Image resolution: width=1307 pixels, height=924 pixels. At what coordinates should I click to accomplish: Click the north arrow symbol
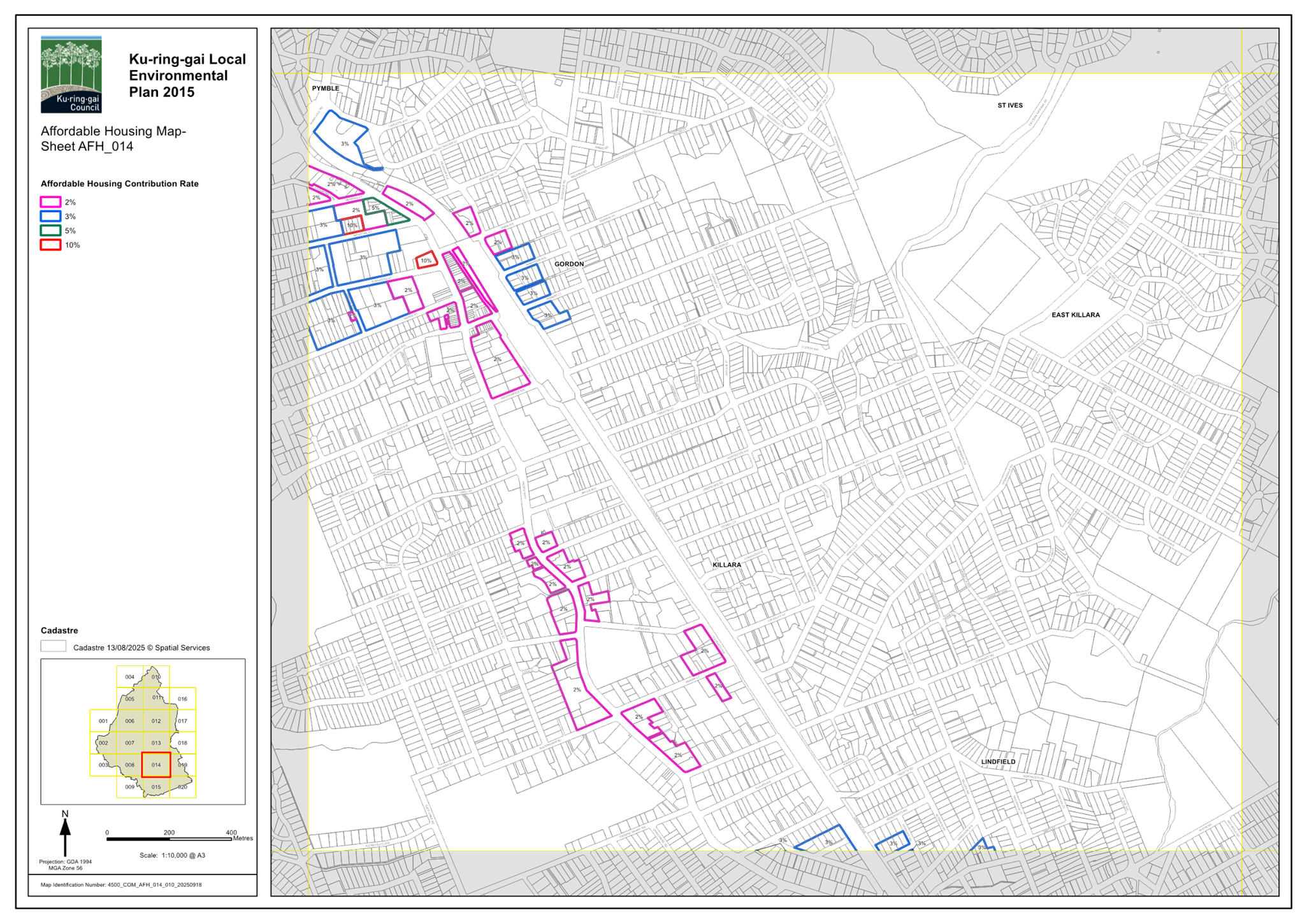[65, 833]
